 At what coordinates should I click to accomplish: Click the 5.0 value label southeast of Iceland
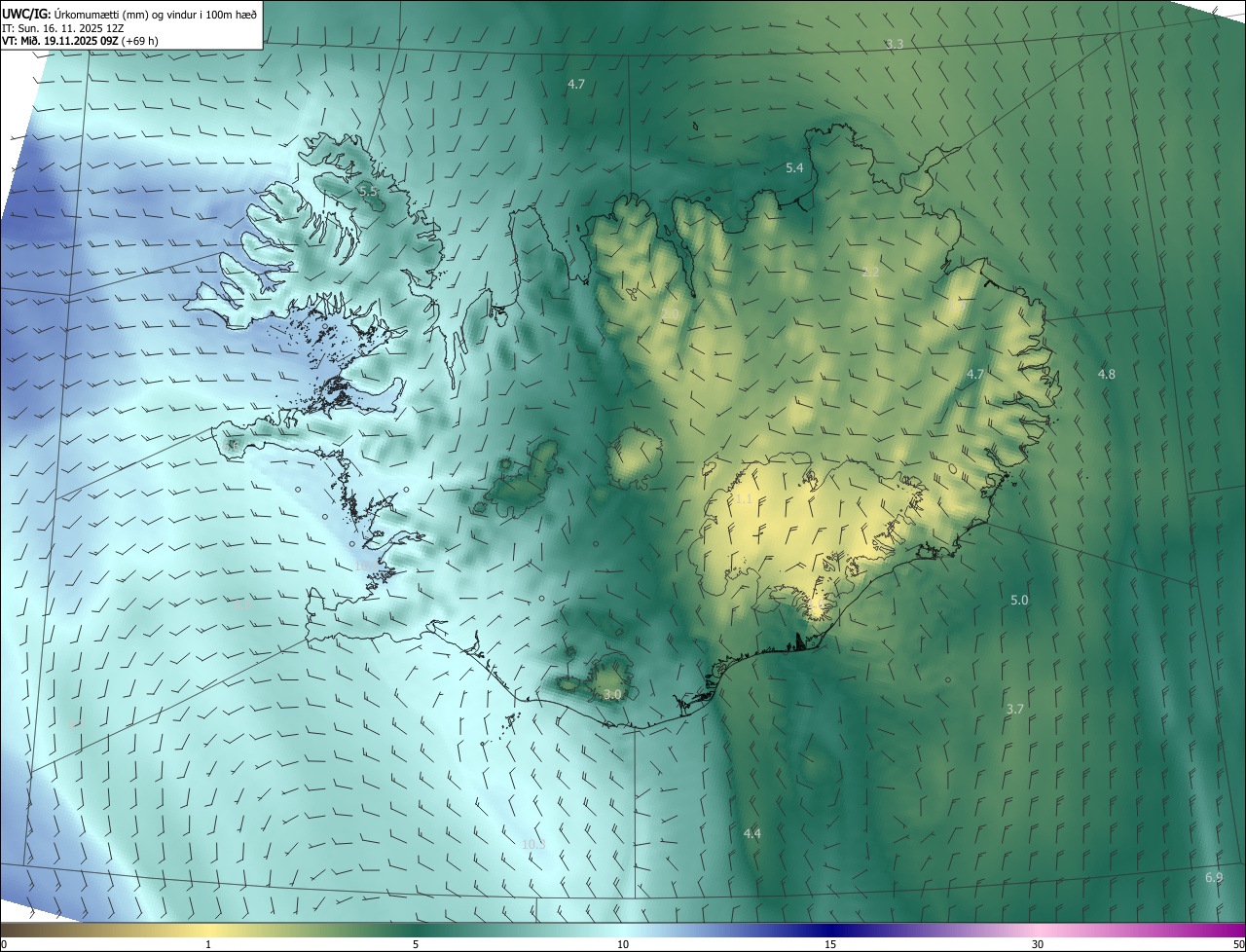coord(1019,601)
